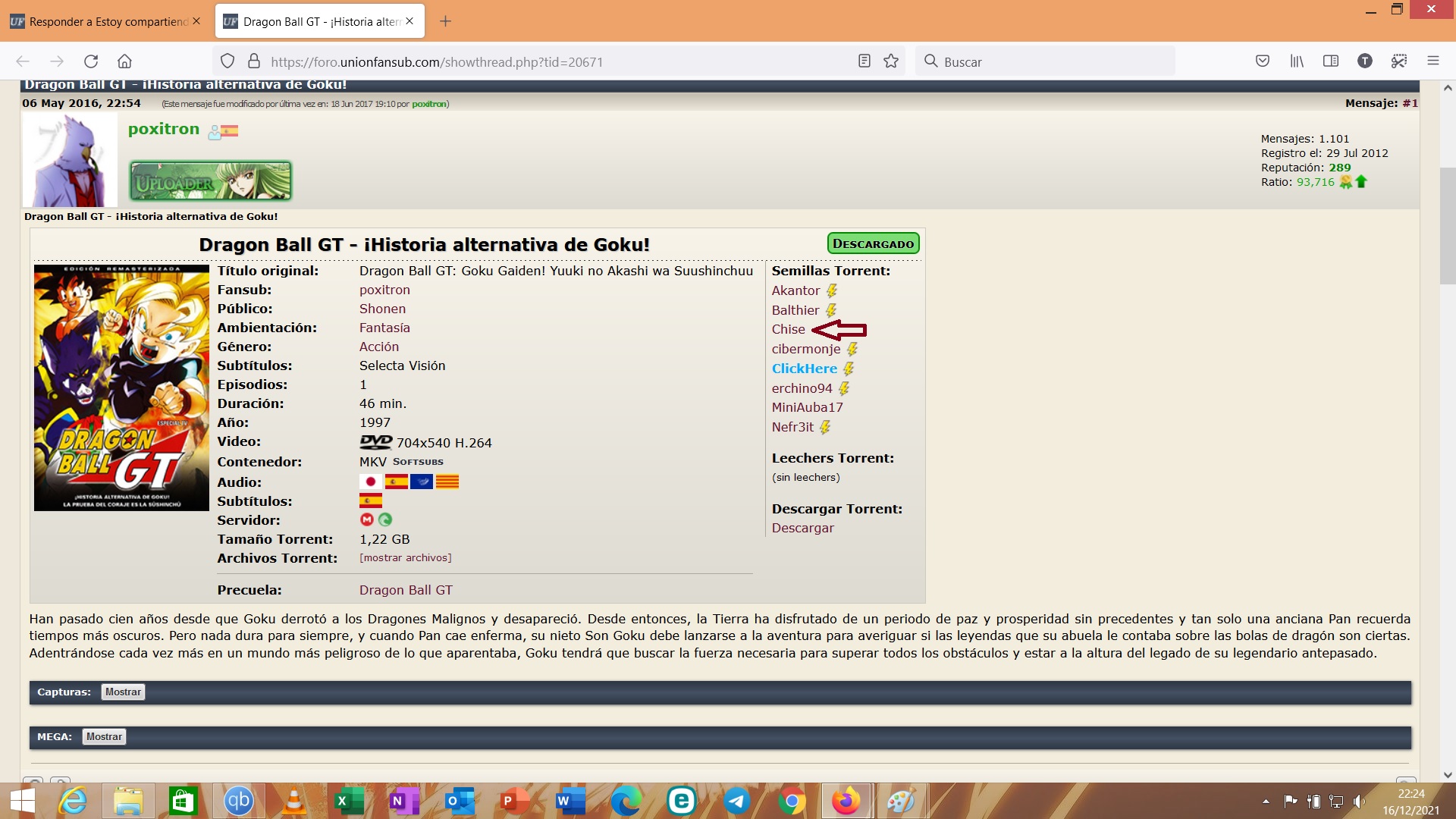This screenshot has width=1456, height=819.
Task: Click the Spanish subtitles flag
Action: (370, 500)
